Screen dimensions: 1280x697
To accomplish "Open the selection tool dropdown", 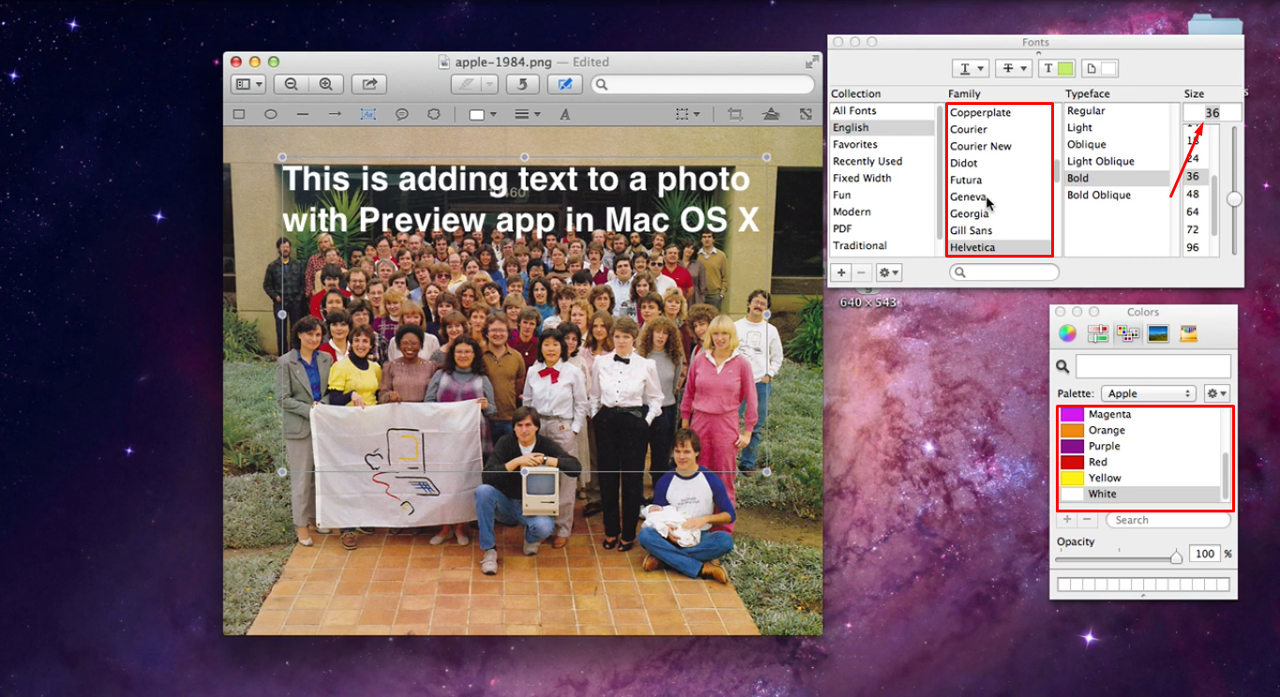I will [687, 115].
